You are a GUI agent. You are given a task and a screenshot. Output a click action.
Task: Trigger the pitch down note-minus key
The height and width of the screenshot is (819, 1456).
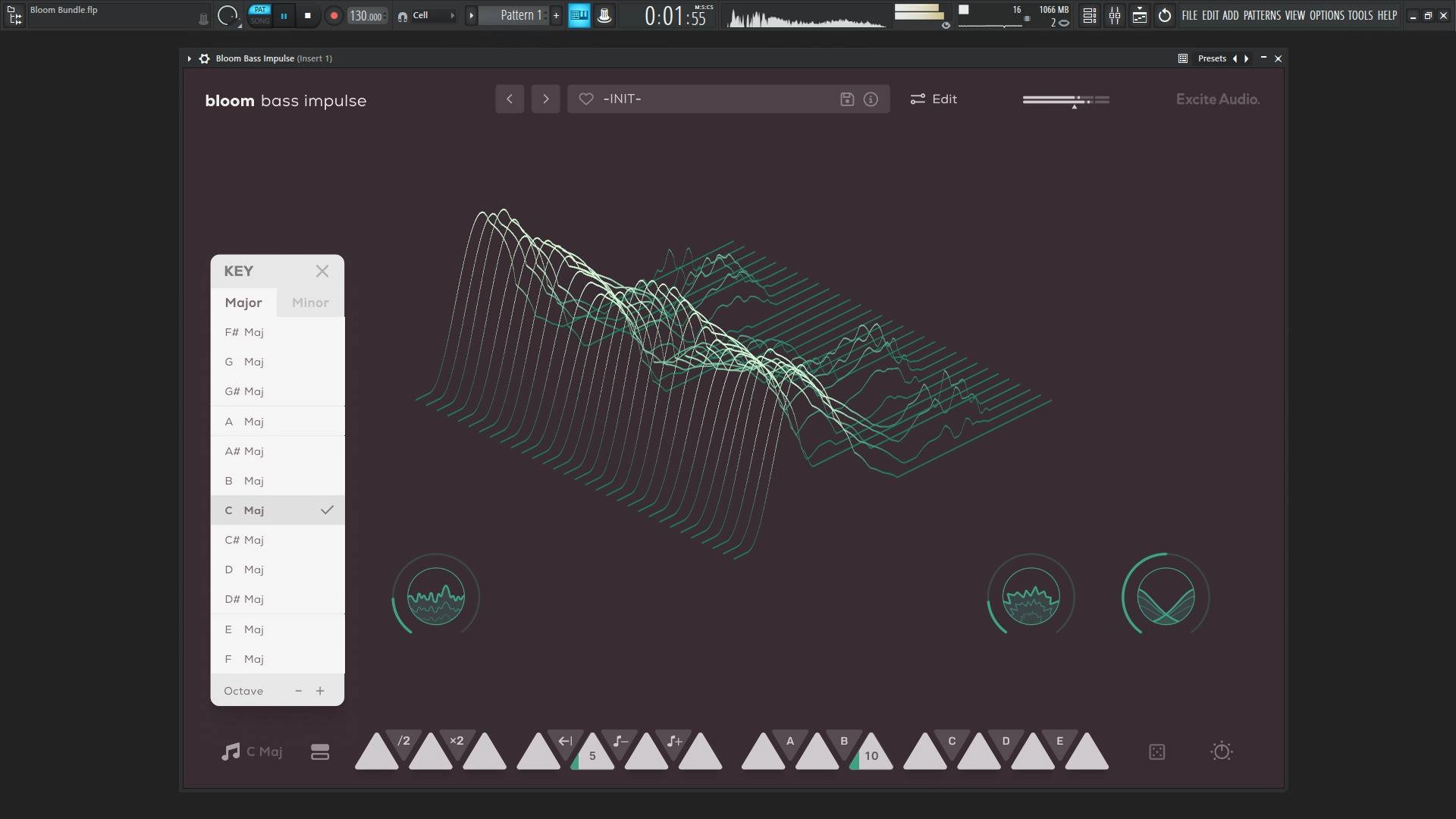click(620, 741)
